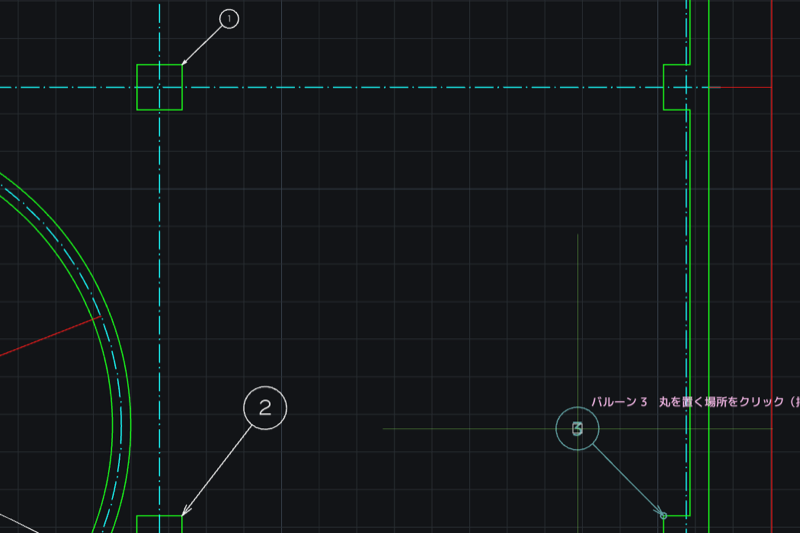
Task: Click the green square pointed to by balloon 1
Action: 160,87
